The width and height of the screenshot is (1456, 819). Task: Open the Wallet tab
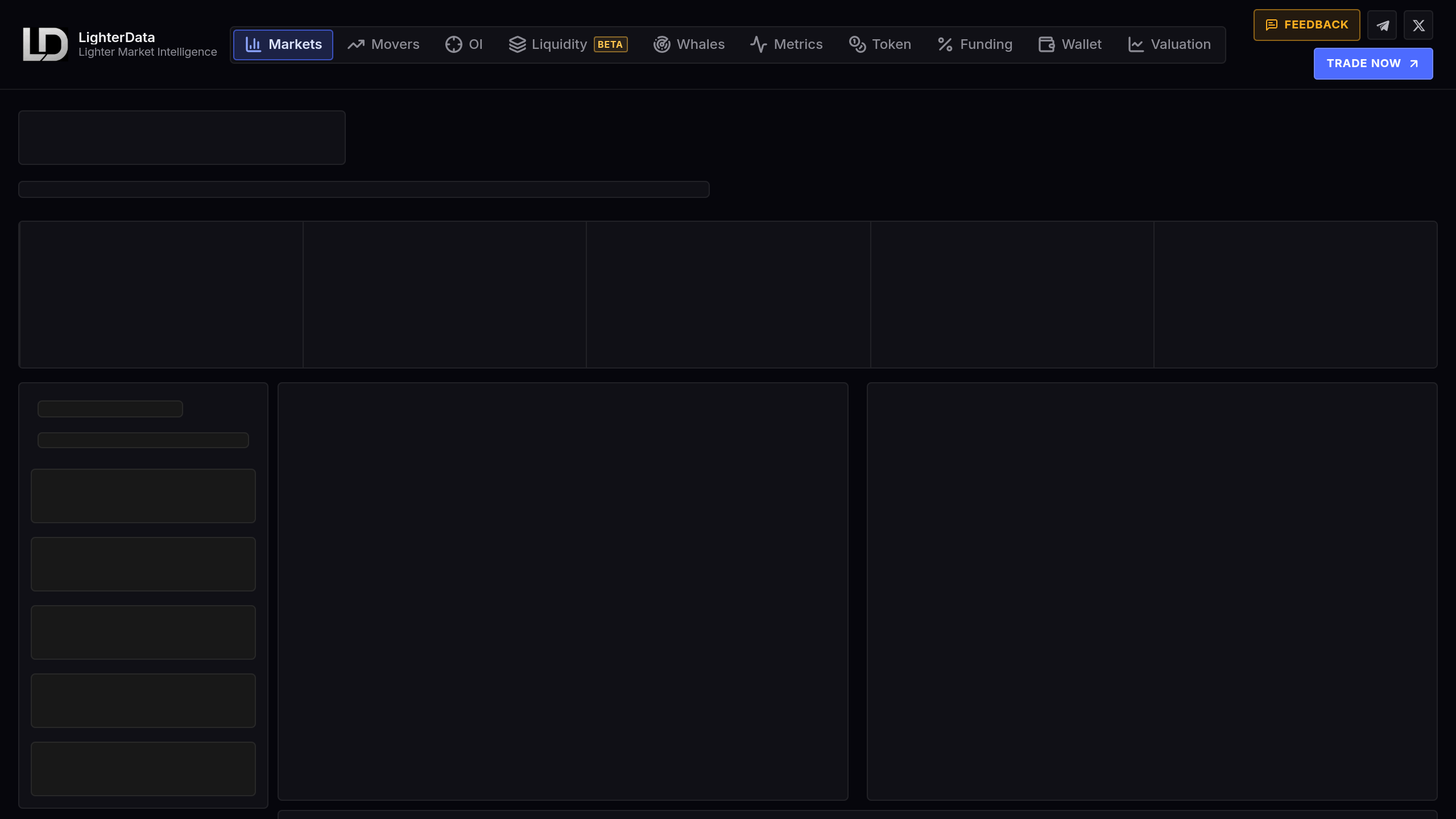tap(1070, 44)
